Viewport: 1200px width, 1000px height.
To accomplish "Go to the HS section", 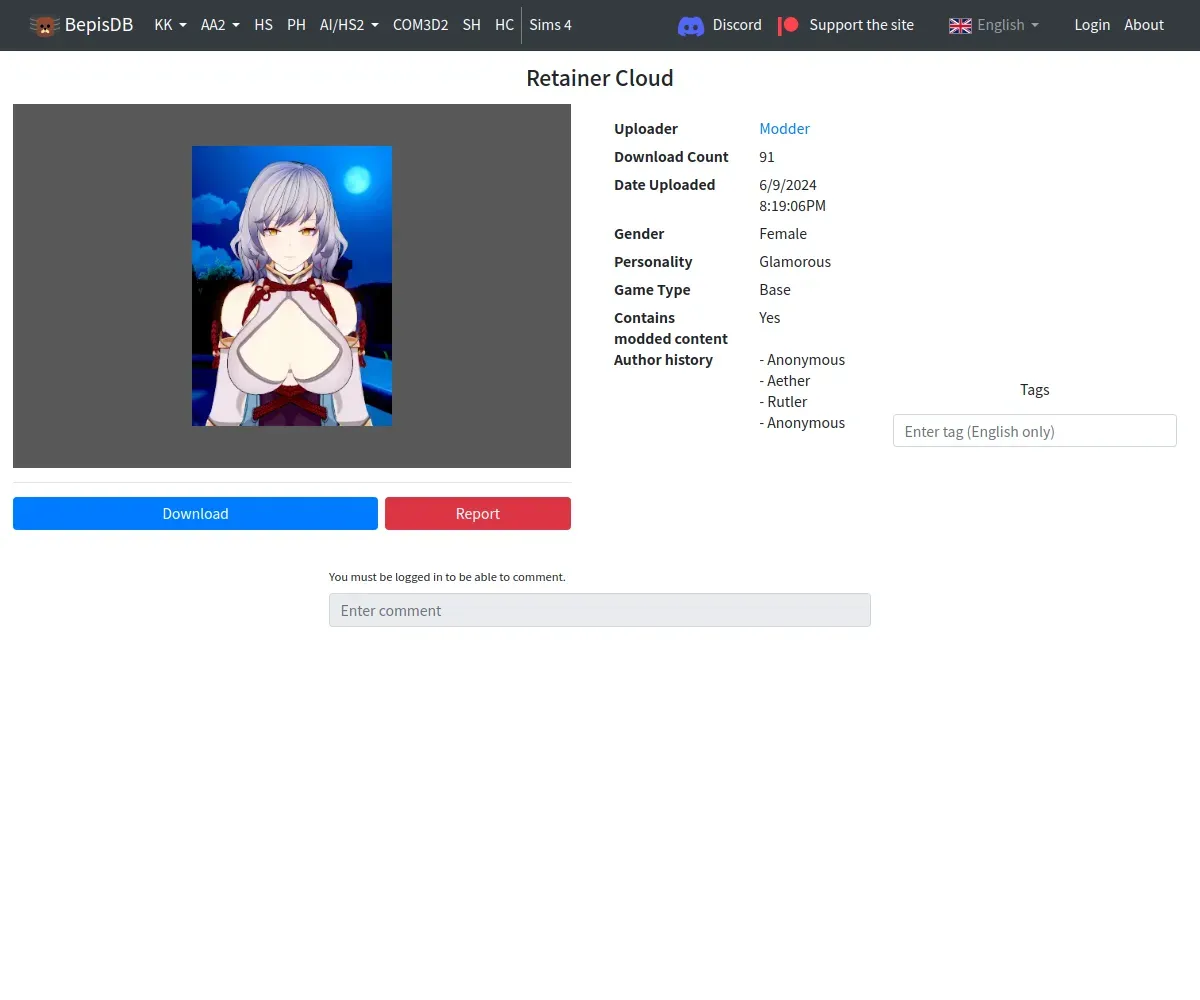I will (264, 25).
